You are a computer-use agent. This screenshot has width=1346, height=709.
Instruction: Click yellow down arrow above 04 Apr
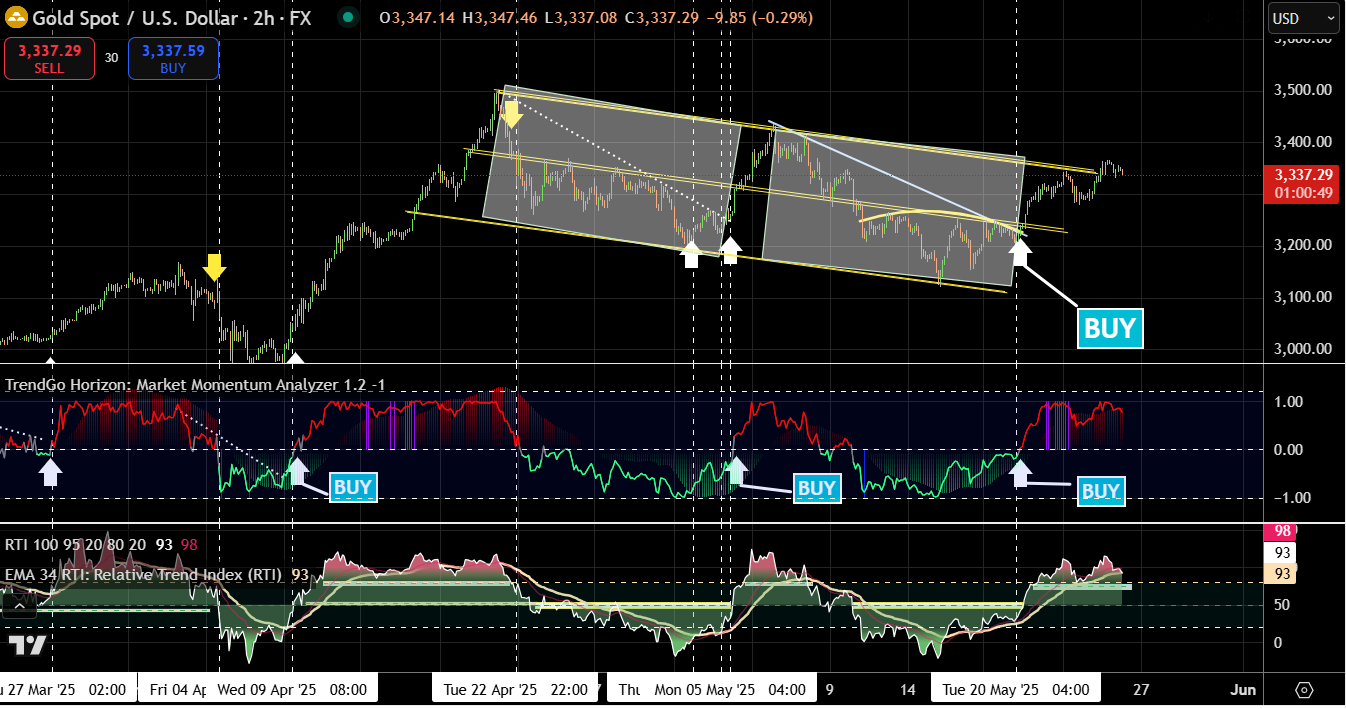click(x=213, y=267)
